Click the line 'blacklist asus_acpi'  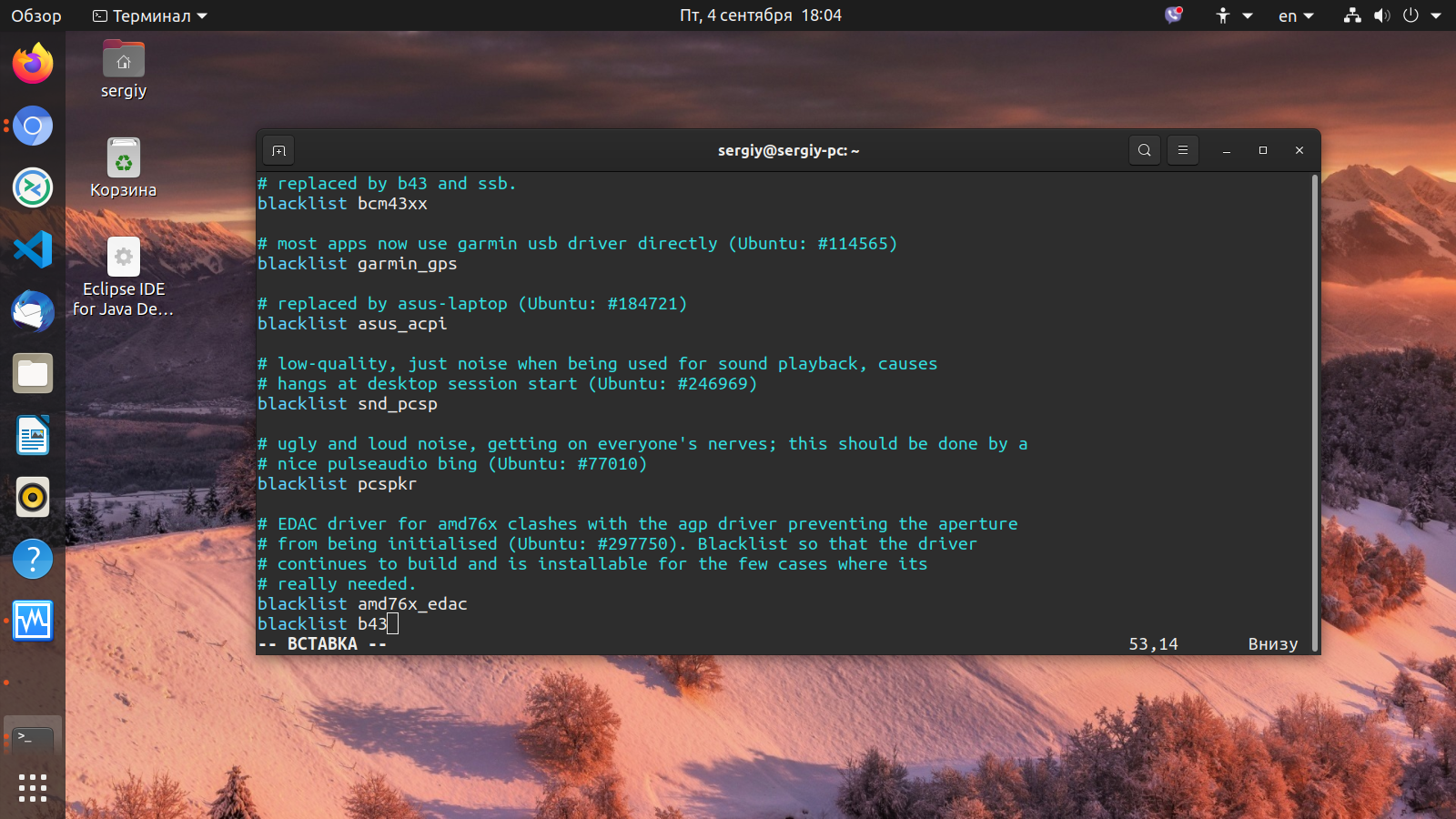(352, 324)
